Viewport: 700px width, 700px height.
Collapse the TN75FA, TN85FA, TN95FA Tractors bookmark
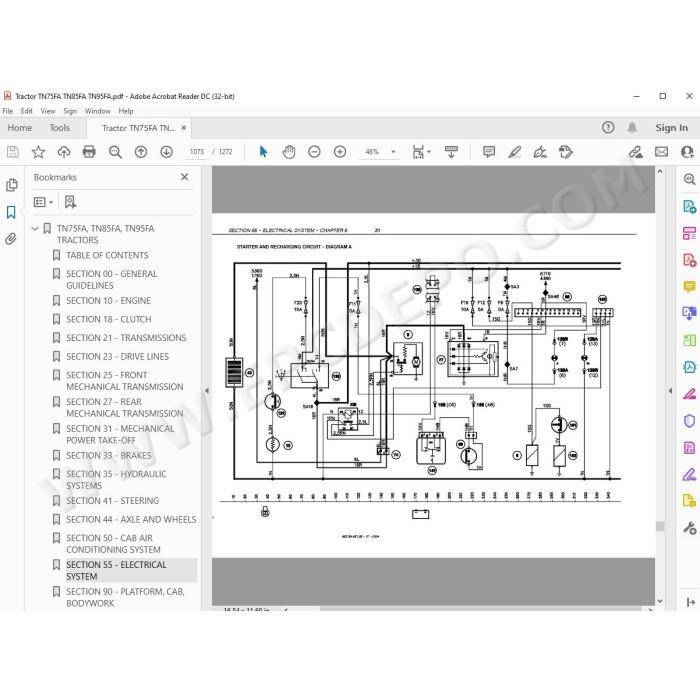pos(35,229)
